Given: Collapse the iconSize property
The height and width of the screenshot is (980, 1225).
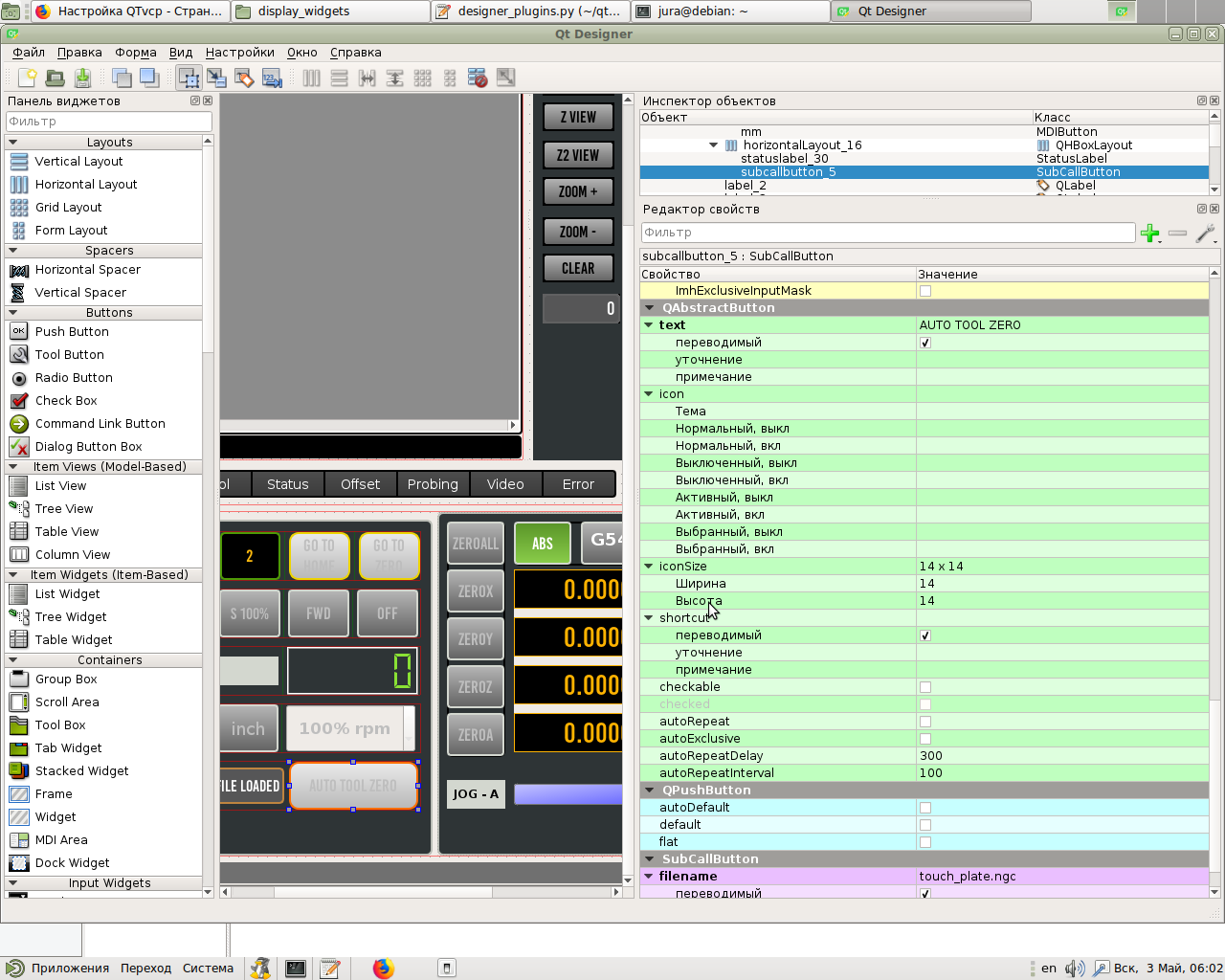Looking at the screenshot, I should (649, 567).
